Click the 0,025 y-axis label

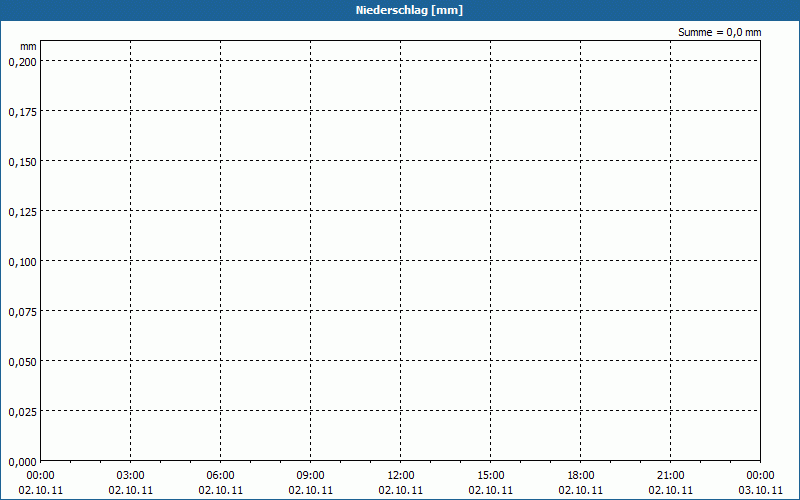point(22,411)
